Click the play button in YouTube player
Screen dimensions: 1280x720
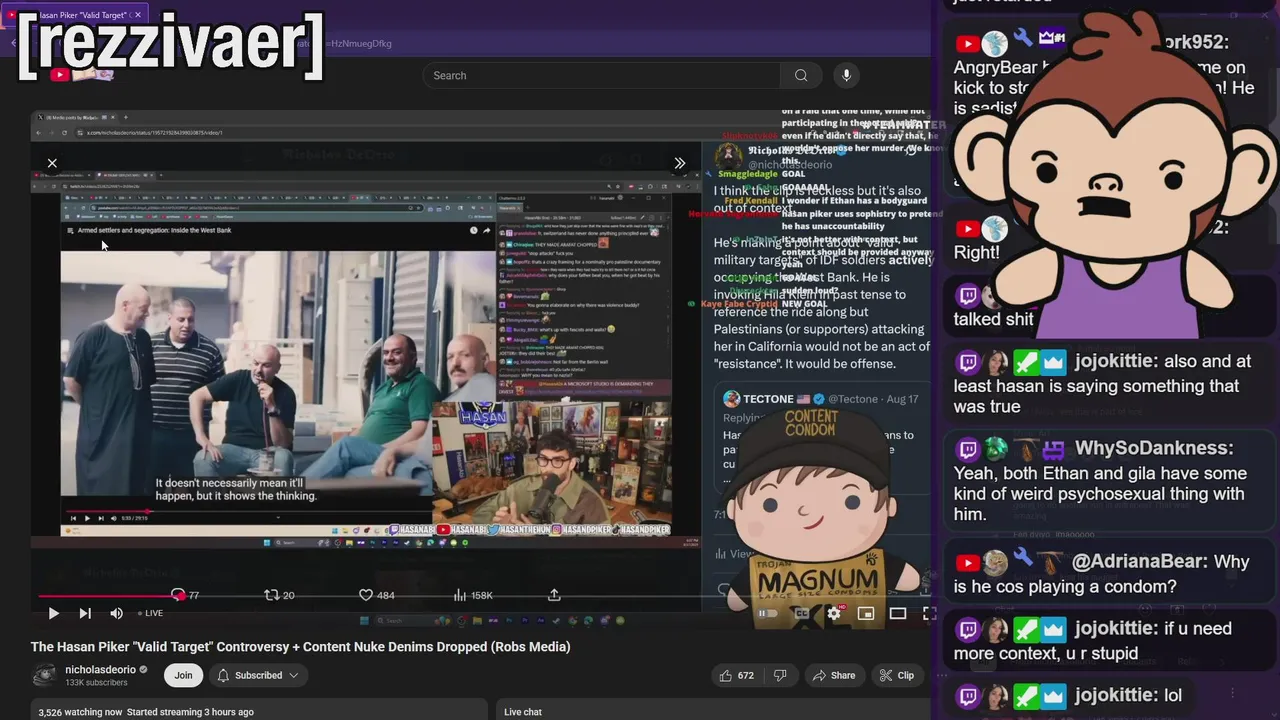point(53,613)
